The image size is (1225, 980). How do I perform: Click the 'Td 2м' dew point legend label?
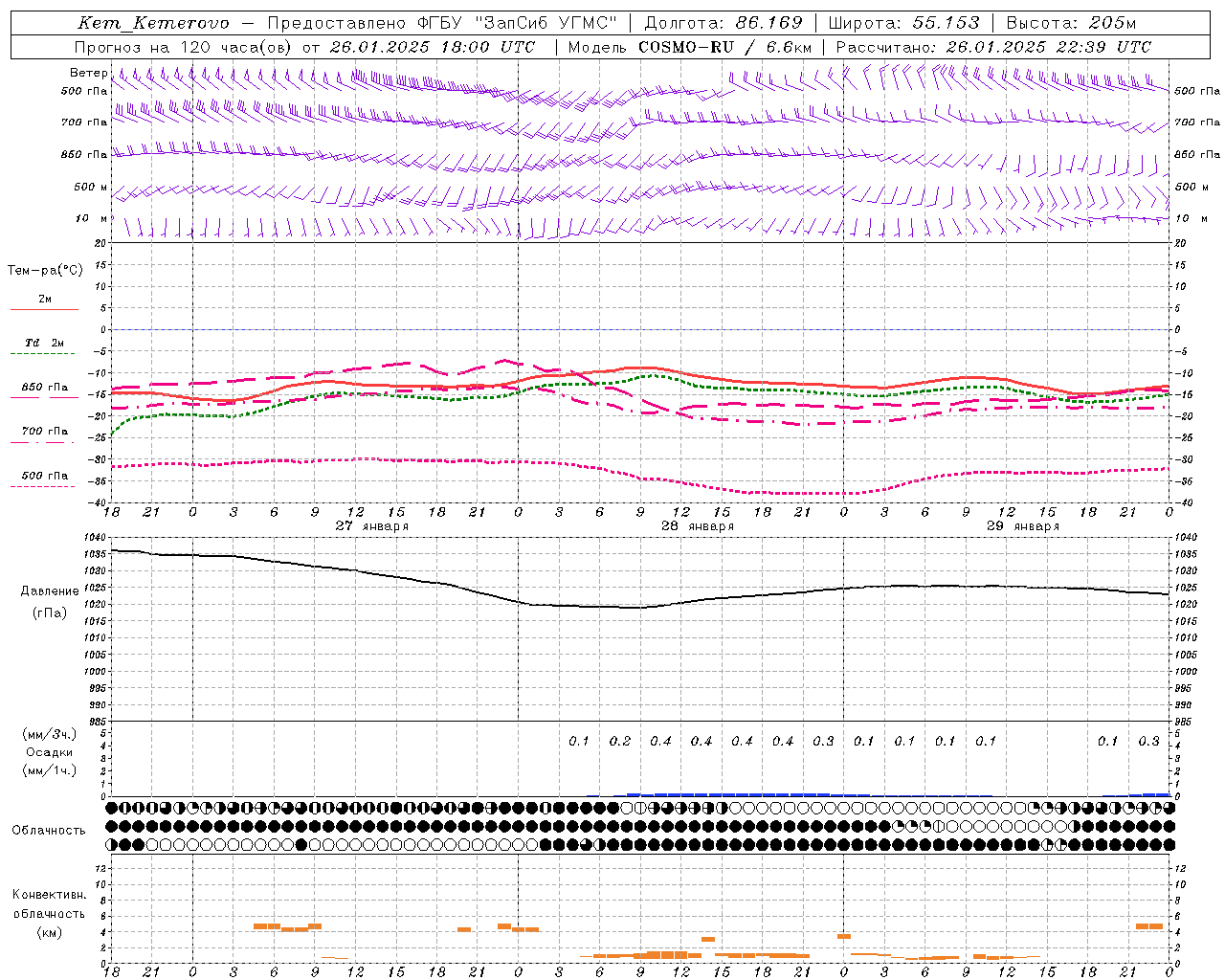(44, 343)
